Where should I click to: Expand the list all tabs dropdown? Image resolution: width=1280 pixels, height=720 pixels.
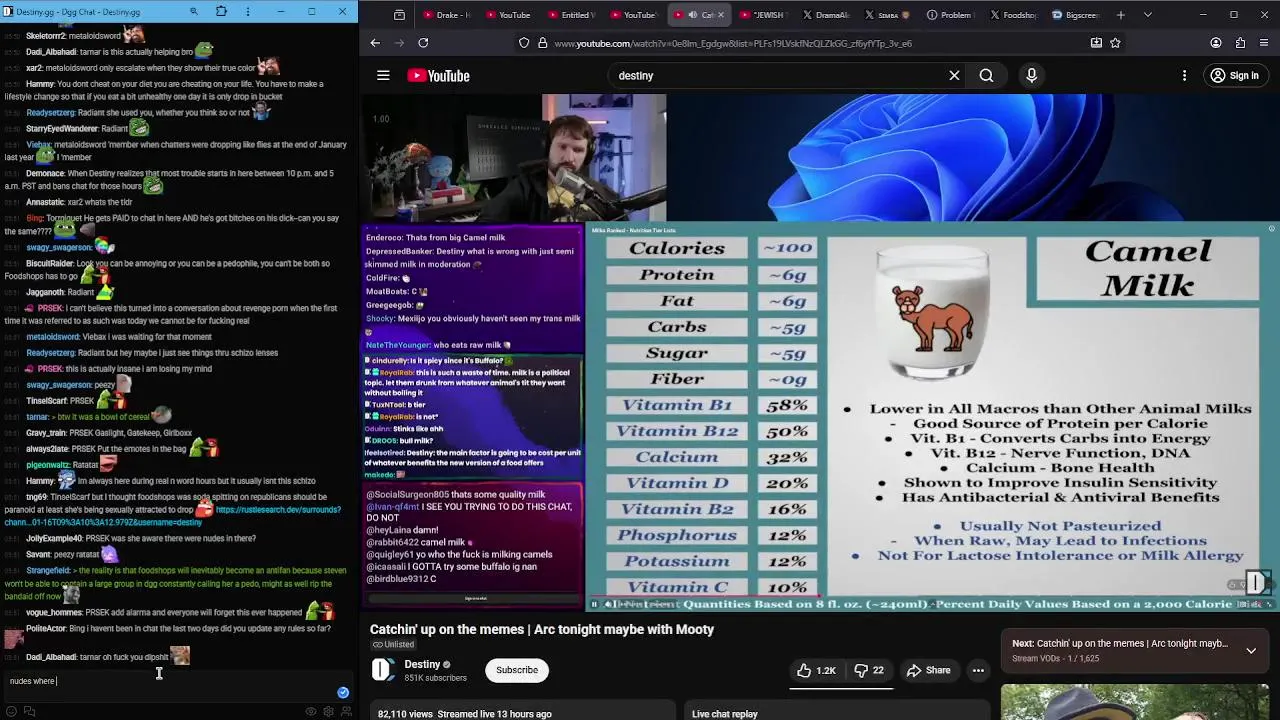click(x=1147, y=15)
